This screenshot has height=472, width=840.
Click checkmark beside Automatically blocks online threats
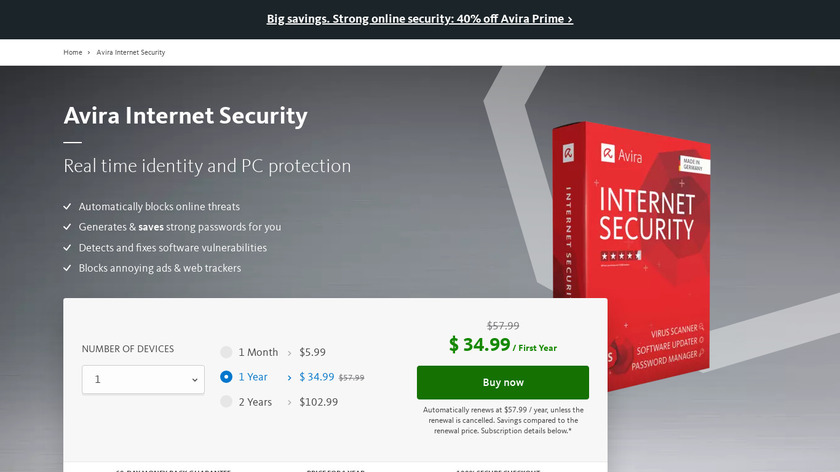(x=67, y=207)
